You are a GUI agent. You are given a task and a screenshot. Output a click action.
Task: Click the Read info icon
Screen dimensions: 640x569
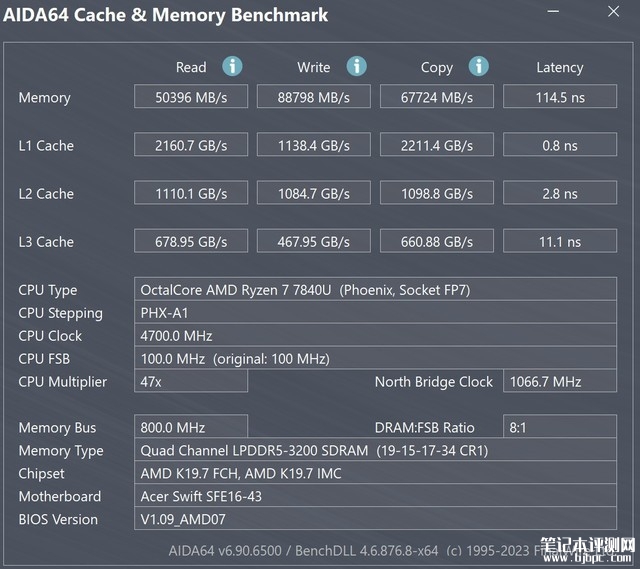point(232,66)
